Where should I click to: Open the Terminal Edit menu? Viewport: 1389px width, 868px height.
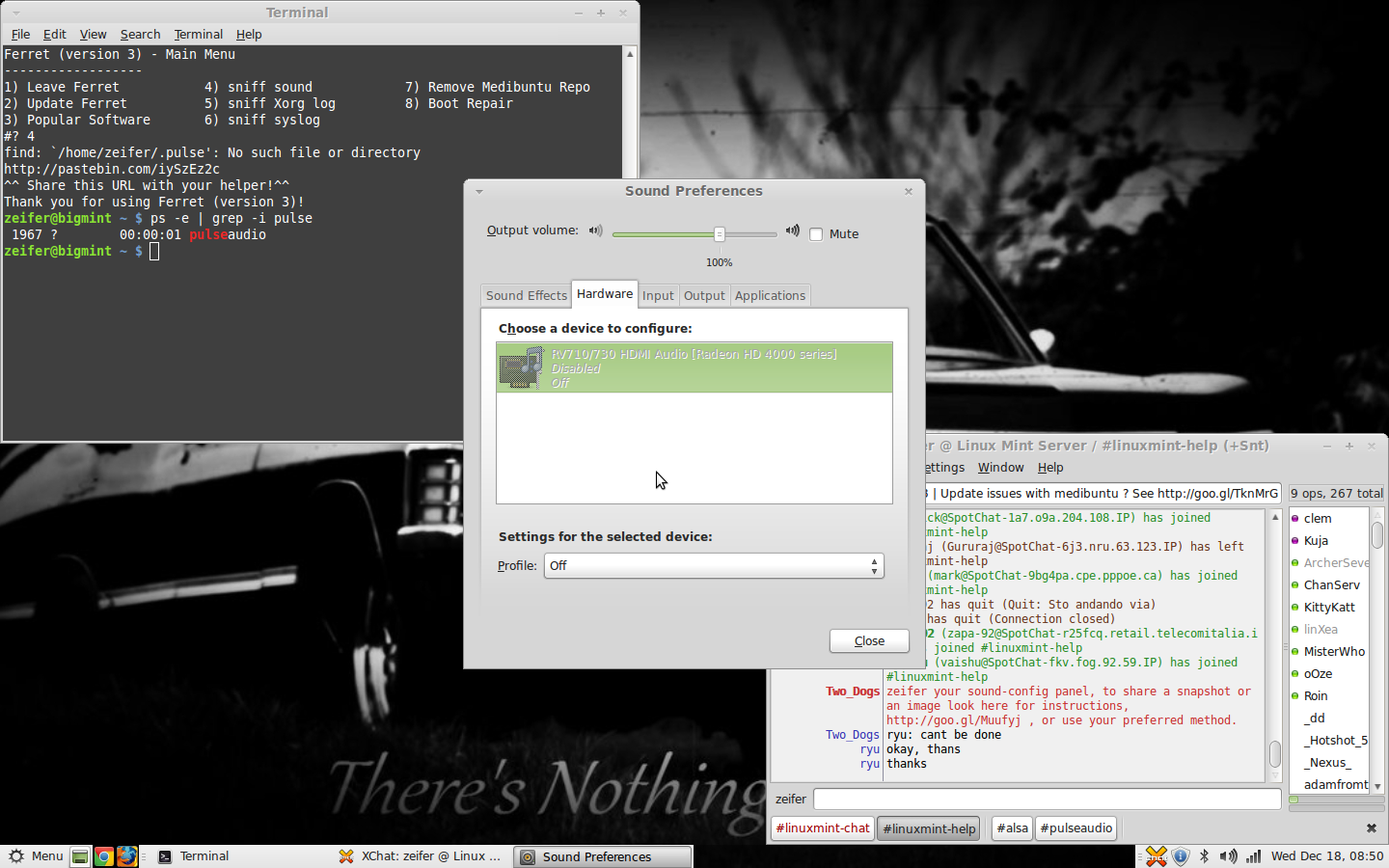tap(54, 34)
